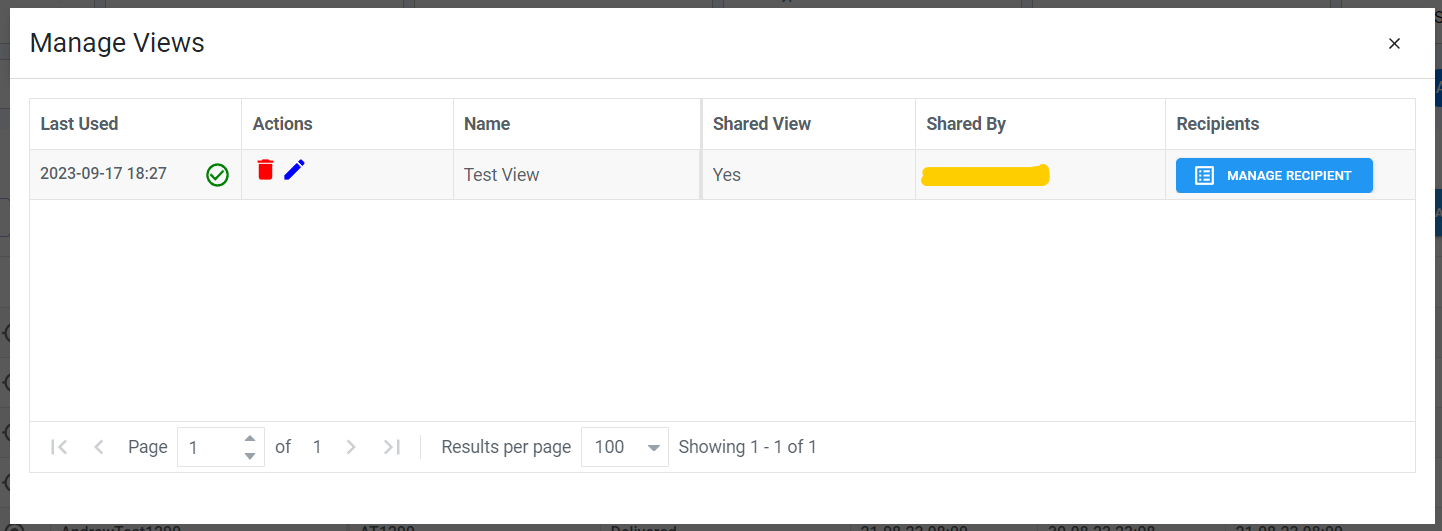Go to the next page
This screenshot has height=531, width=1442.
pos(351,447)
